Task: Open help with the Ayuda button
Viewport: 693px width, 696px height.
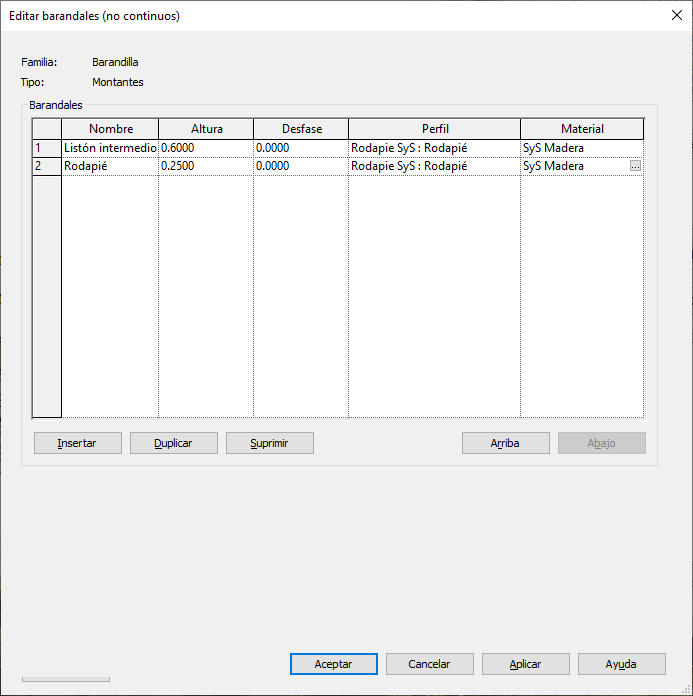Action: tap(621, 664)
